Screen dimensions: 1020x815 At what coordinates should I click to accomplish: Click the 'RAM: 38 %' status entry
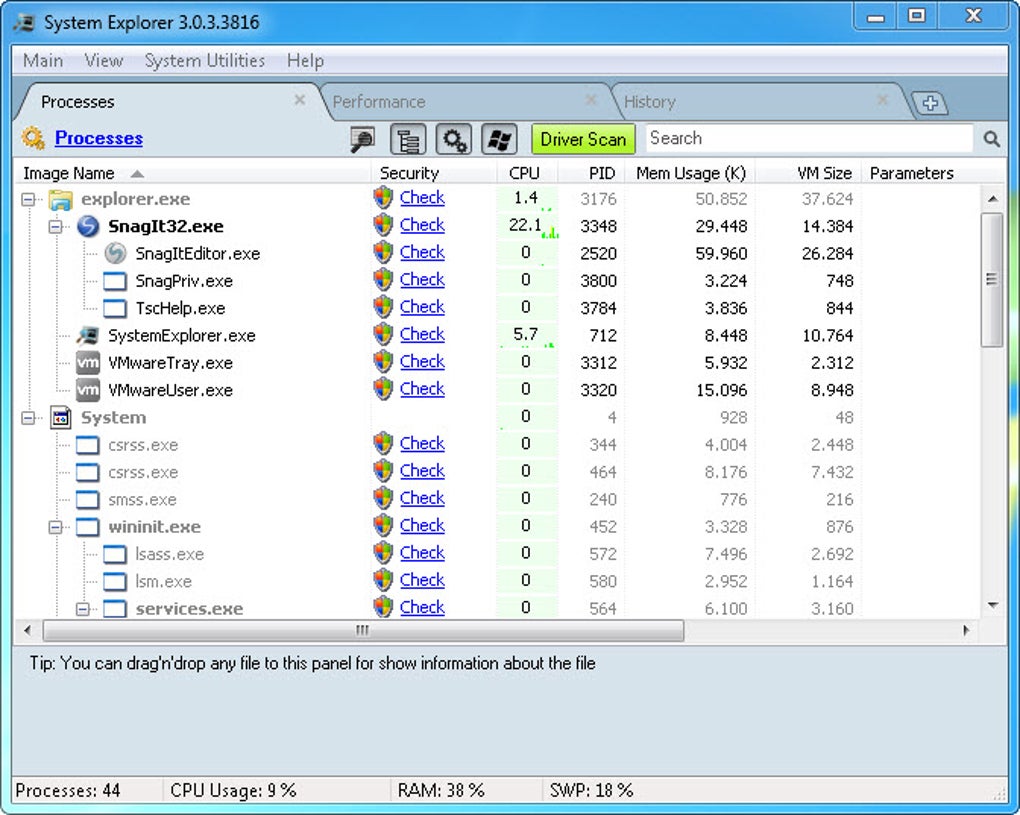(x=441, y=790)
